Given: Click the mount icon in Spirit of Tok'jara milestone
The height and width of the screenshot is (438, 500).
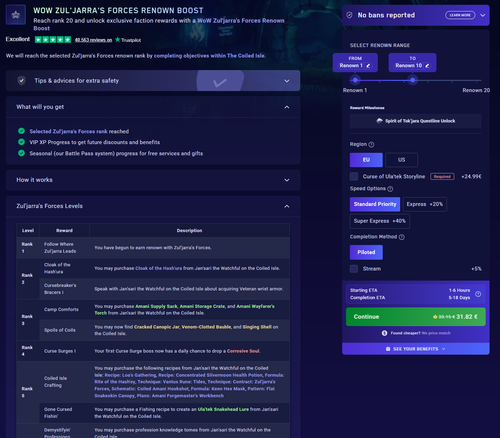Looking at the screenshot, I should tap(380, 121).
